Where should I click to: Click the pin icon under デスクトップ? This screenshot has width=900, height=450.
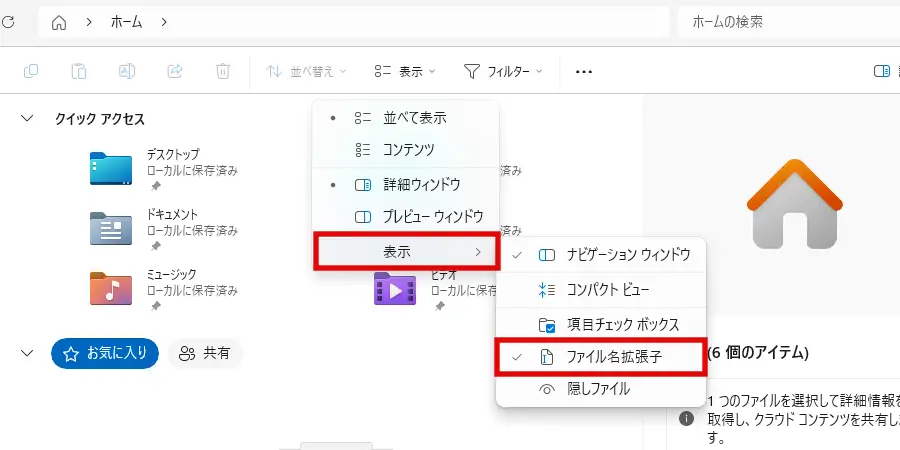click(155, 187)
